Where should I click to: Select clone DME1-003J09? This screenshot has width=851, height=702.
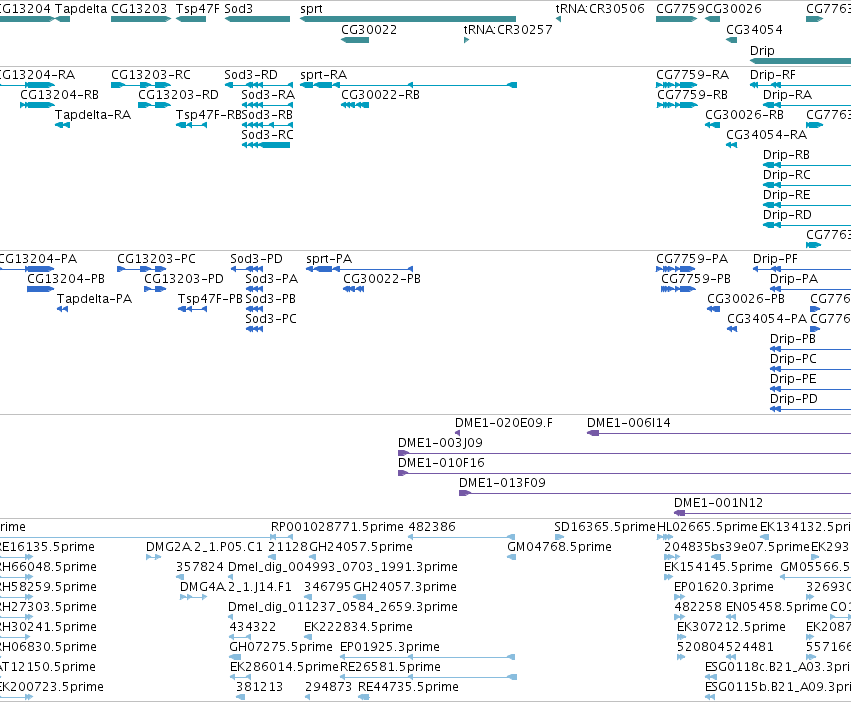pyautogui.click(x=440, y=443)
